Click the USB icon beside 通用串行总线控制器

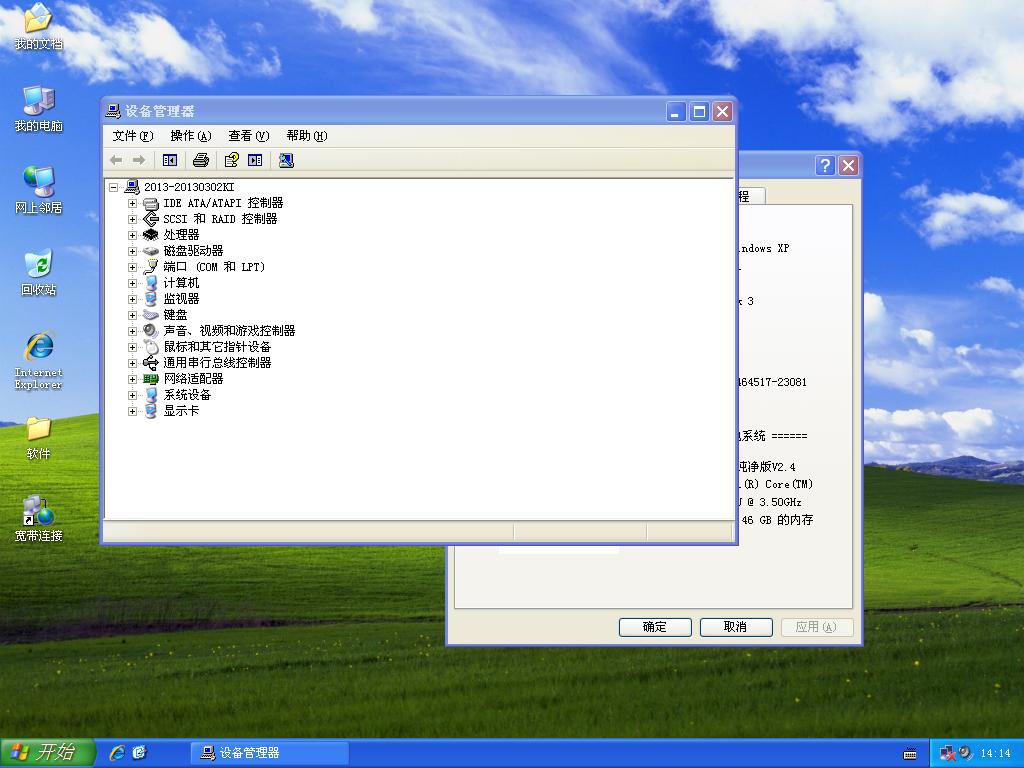coord(151,363)
